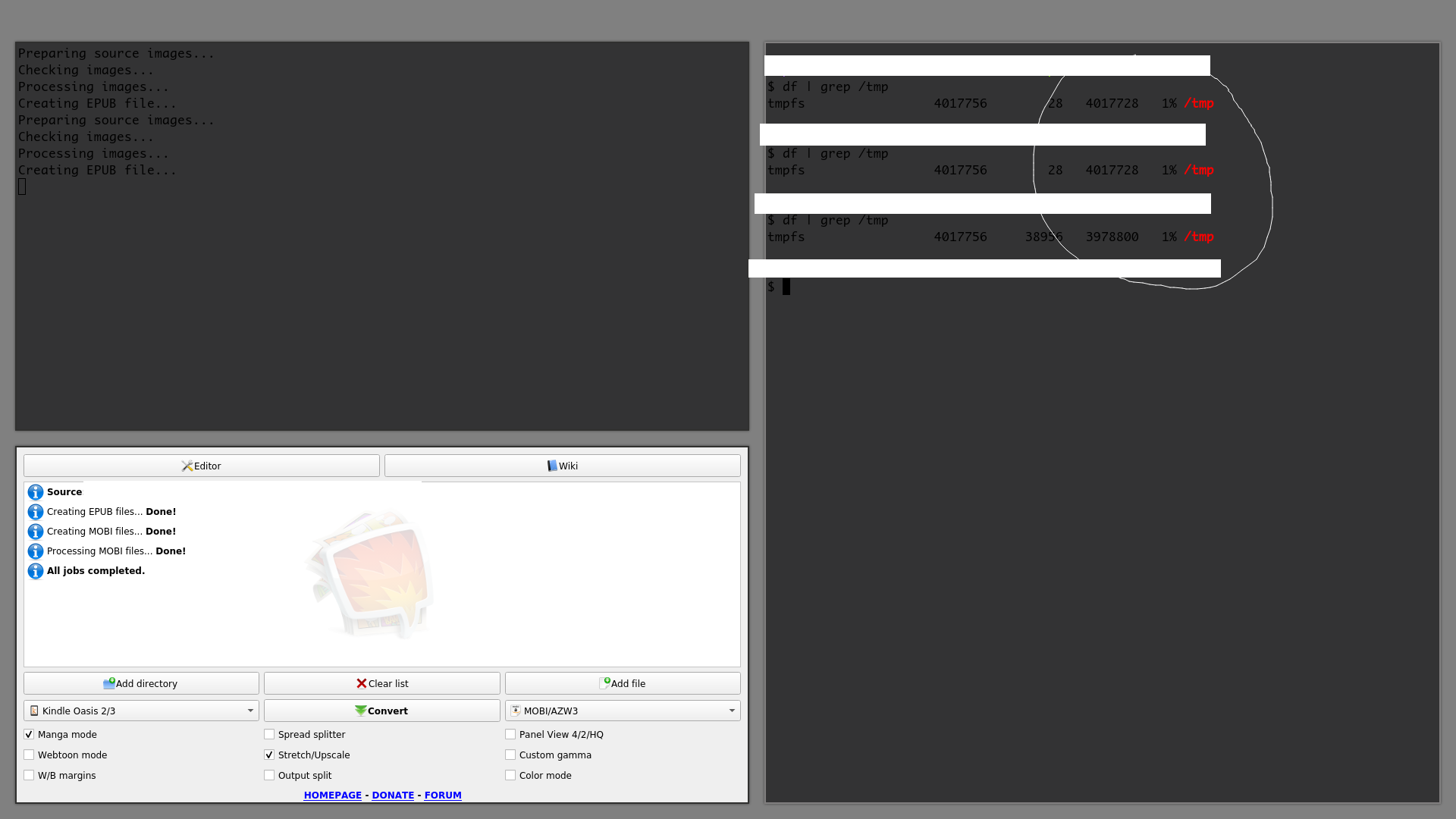Click the red X Clear list icon
This screenshot has width=1456, height=819.
point(362,683)
